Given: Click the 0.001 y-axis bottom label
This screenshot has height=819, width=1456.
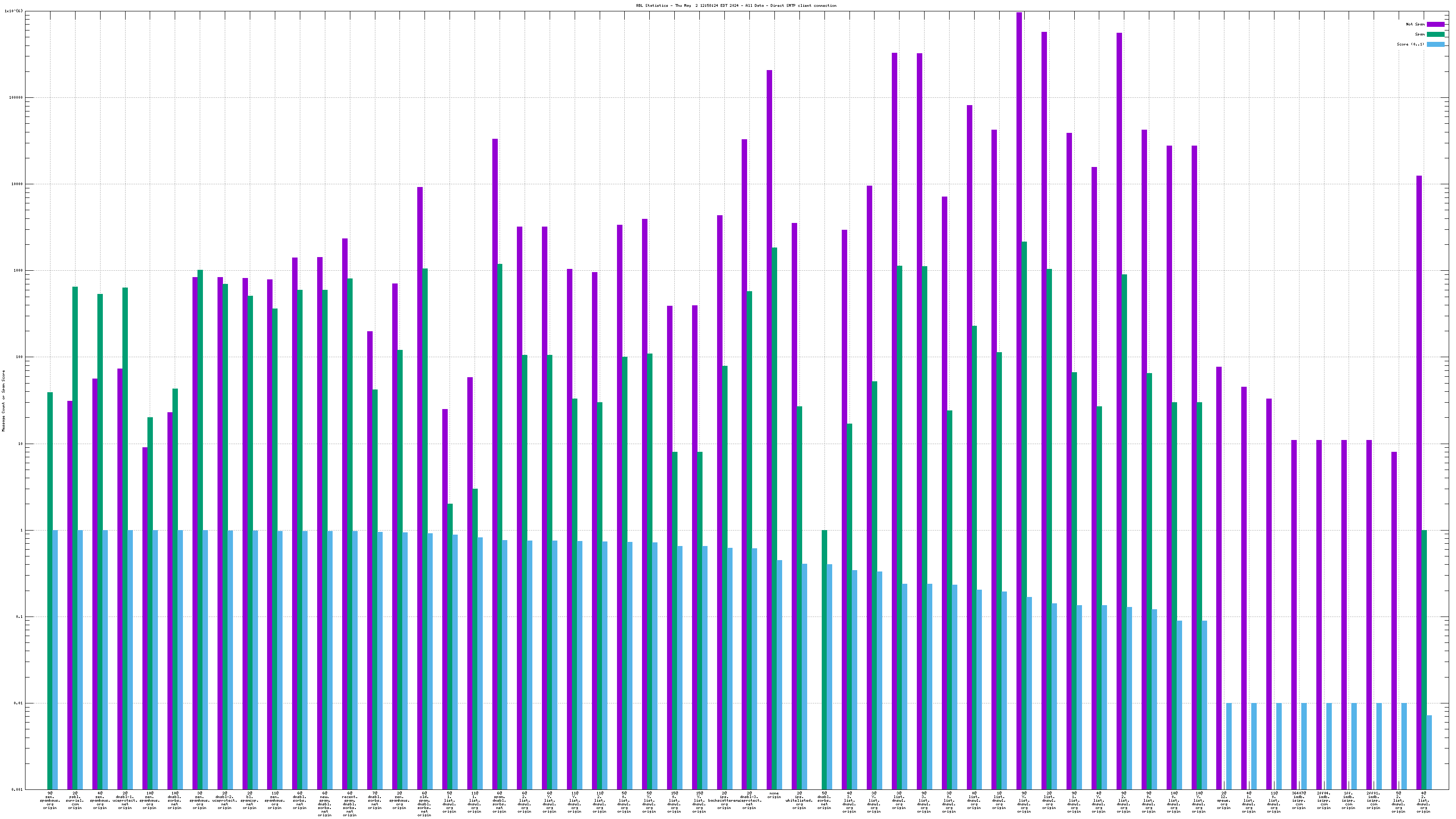Looking at the screenshot, I should [x=17, y=789].
